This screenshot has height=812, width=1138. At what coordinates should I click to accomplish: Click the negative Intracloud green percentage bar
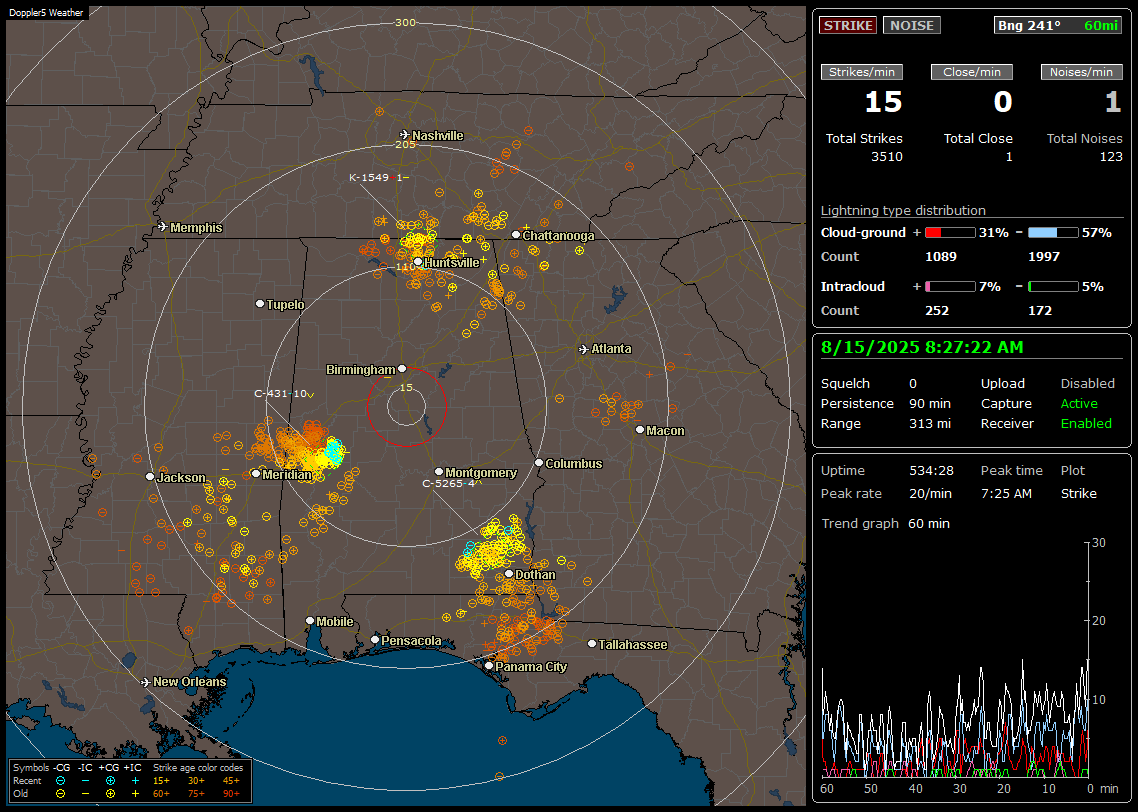[x=1053, y=287]
